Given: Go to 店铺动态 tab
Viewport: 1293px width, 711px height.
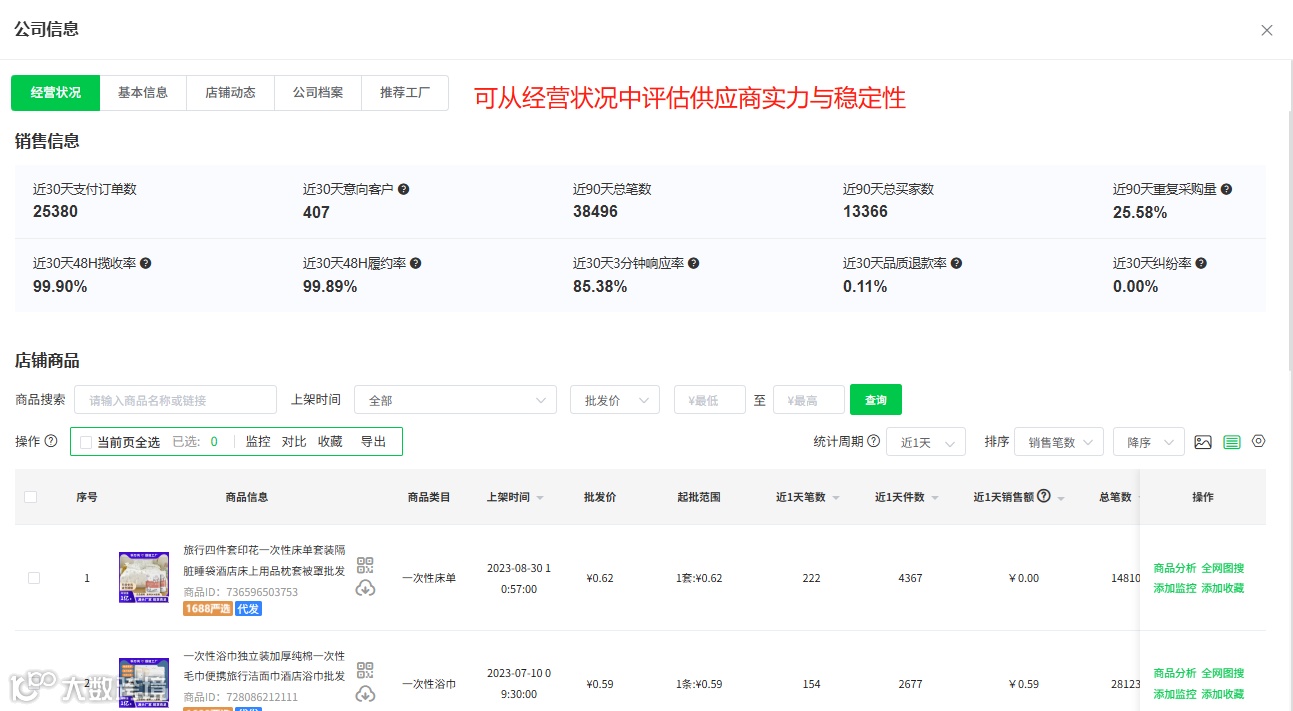Looking at the screenshot, I should tap(230, 92).
